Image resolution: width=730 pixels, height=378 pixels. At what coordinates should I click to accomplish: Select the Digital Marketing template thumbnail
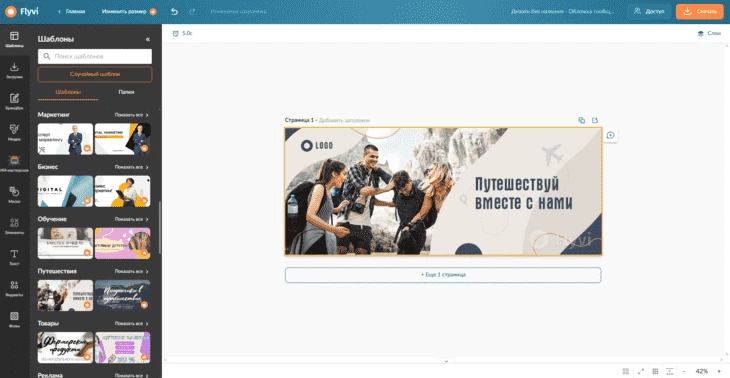tap(122, 139)
